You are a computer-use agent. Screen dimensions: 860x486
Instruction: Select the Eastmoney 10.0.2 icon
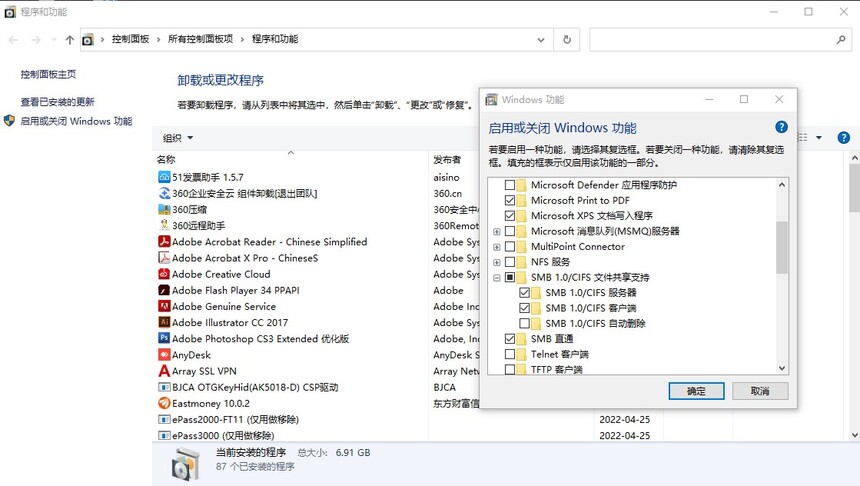(x=164, y=403)
